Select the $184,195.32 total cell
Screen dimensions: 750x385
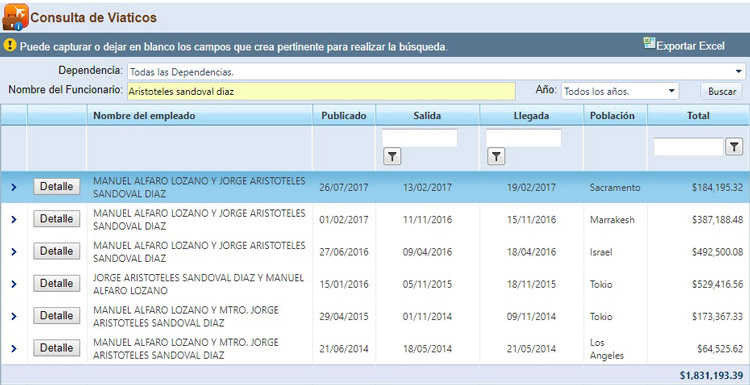(x=717, y=187)
